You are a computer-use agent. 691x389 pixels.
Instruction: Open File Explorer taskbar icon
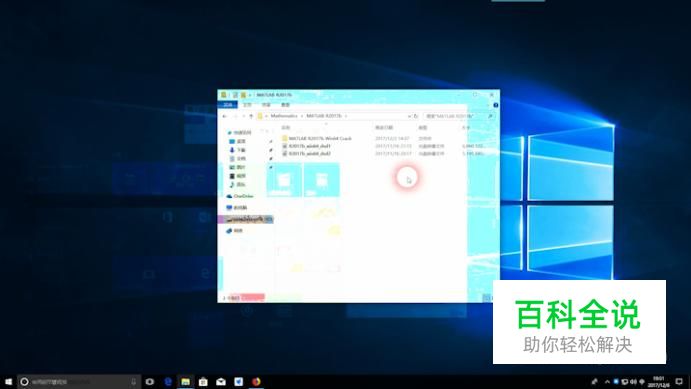(x=186, y=382)
